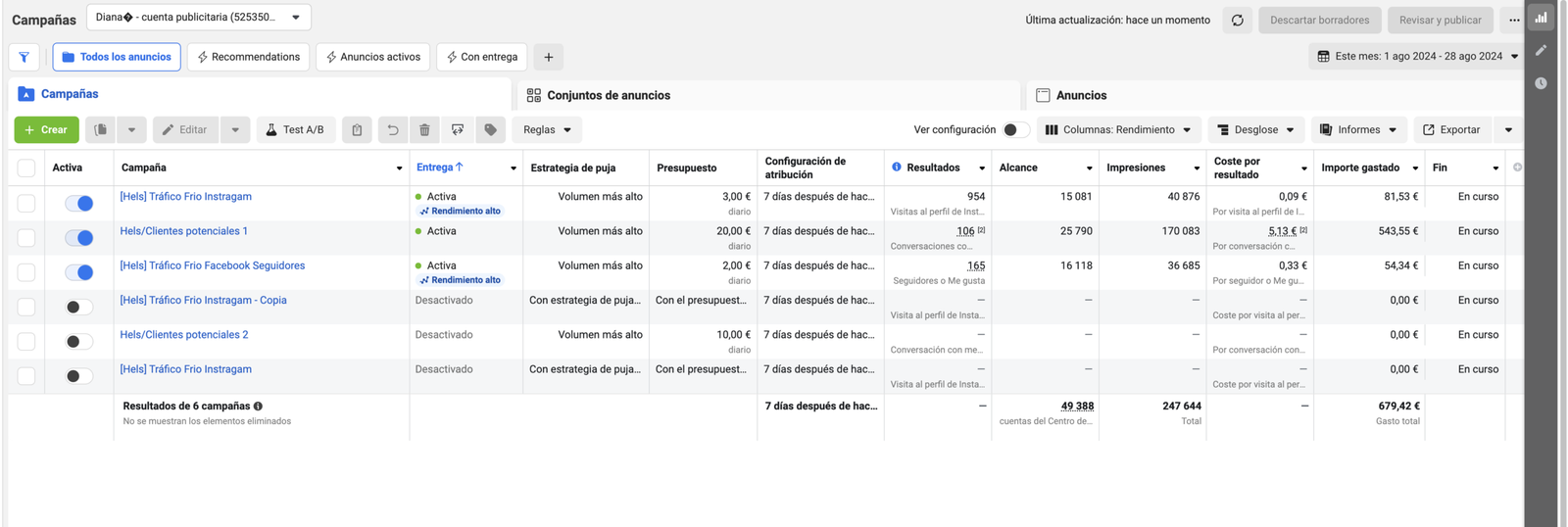Image resolution: width=1568 pixels, height=527 pixels.
Task: Turn off Tráfico Frio Facebook Seguidores campaign toggle
Action: point(79,272)
